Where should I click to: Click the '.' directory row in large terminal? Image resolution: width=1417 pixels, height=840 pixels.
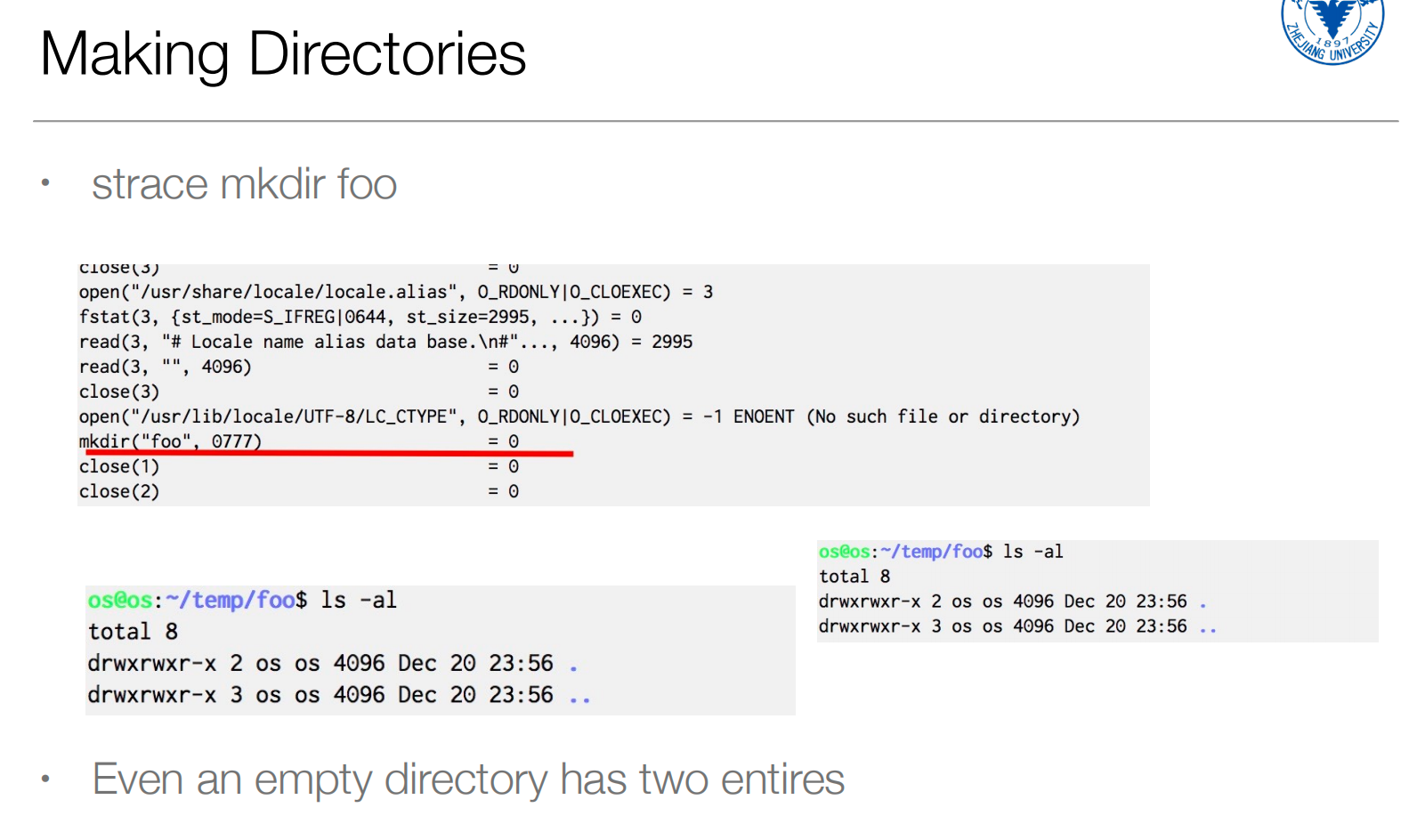coord(333,664)
